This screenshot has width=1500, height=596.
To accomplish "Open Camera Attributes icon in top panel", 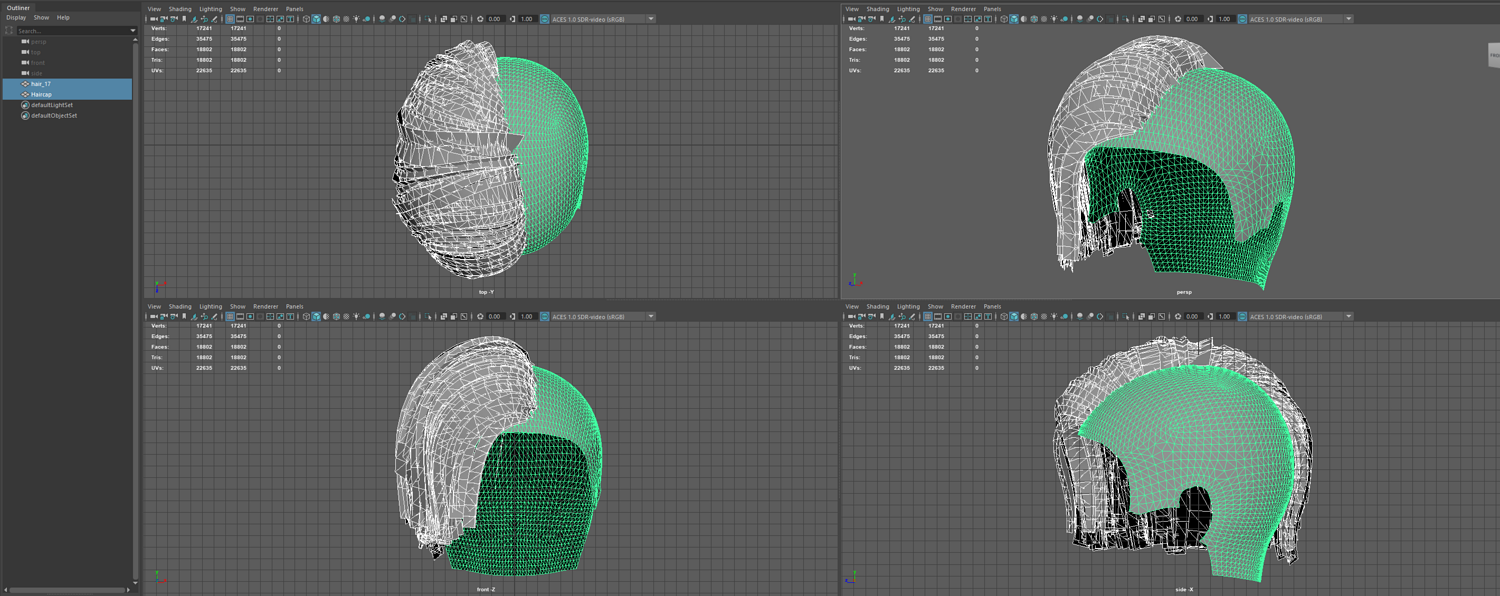I will point(174,19).
